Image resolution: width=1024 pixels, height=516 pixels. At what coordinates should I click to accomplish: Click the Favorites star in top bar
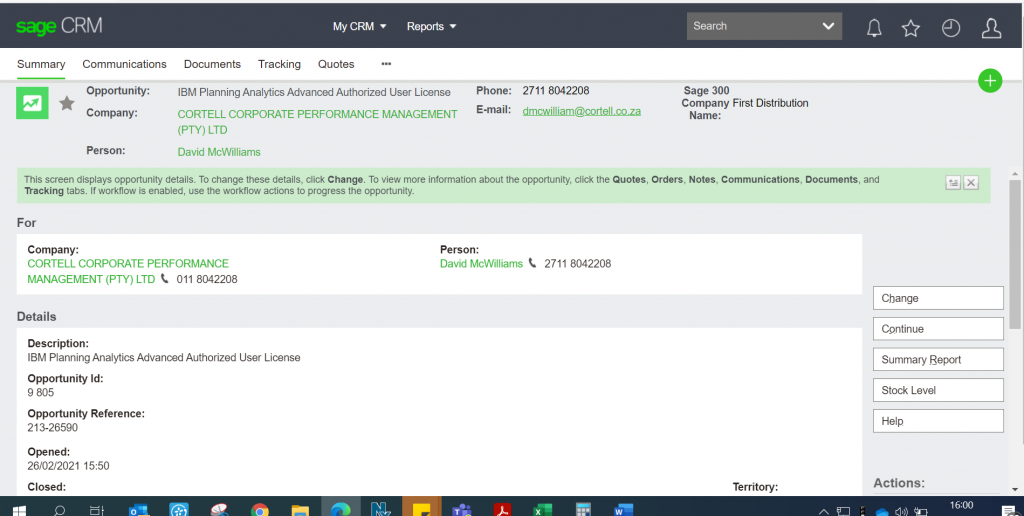coord(911,28)
